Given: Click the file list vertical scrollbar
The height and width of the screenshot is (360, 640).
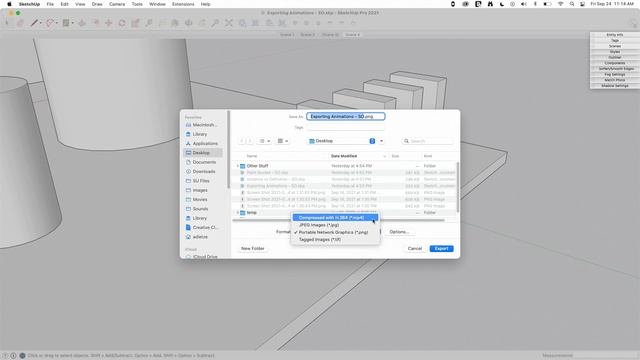Looking at the screenshot, I should pyautogui.click(x=458, y=187).
